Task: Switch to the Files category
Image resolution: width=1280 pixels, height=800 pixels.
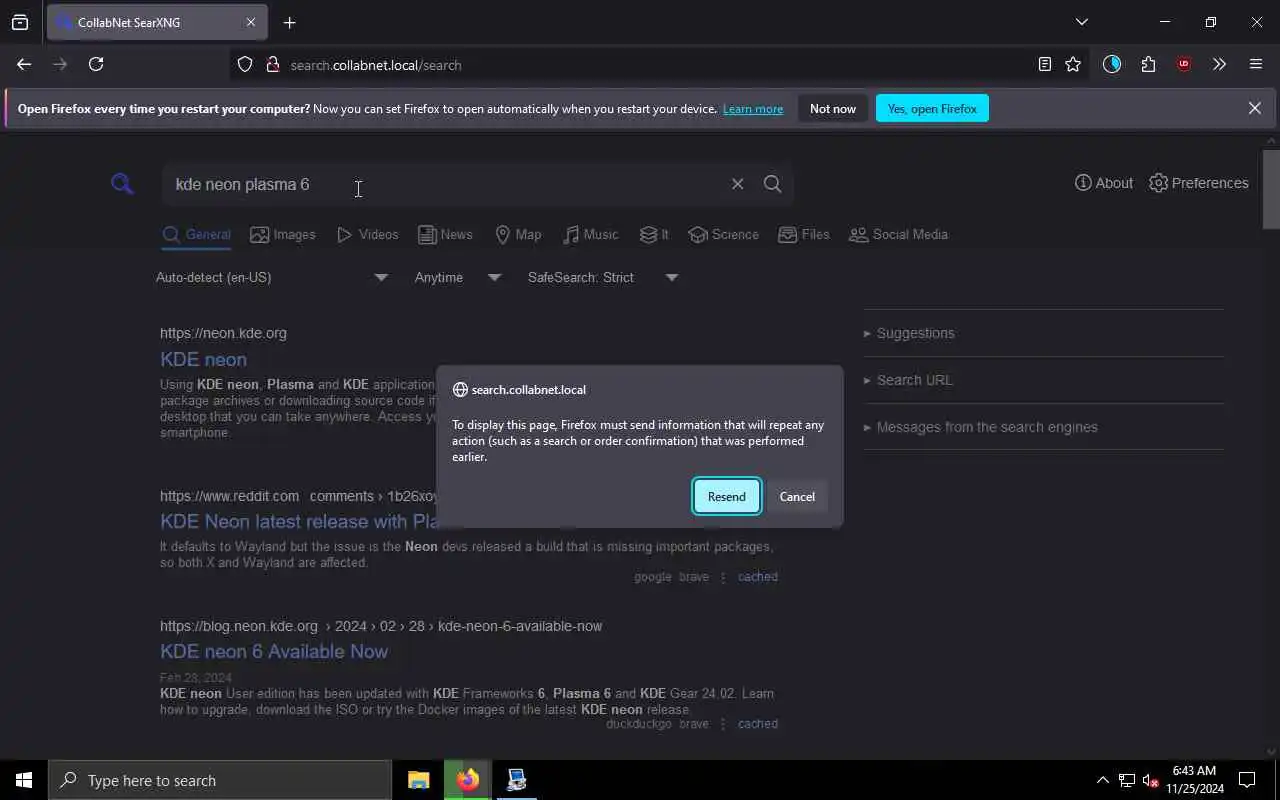Action: [x=804, y=235]
